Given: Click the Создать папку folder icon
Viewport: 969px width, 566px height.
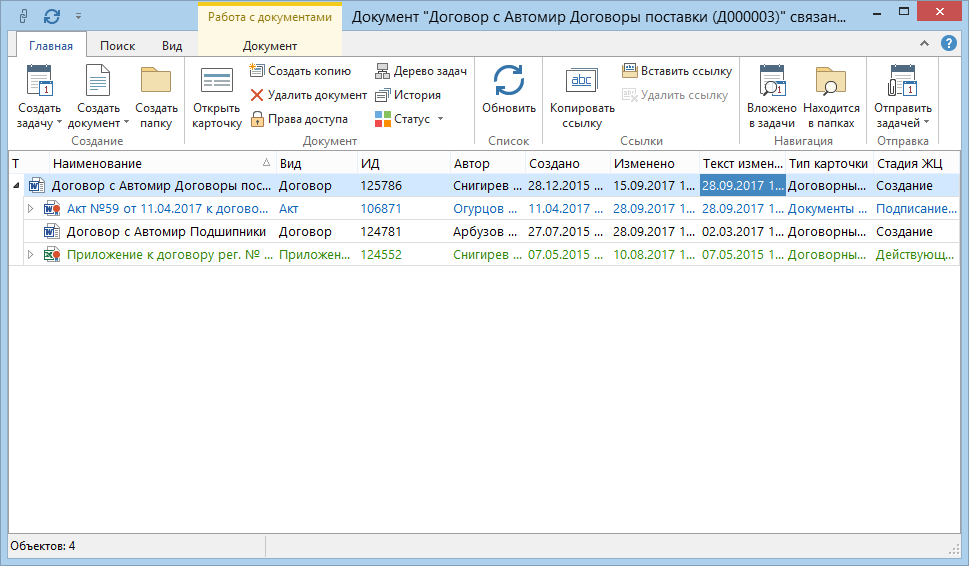Looking at the screenshot, I should (x=156, y=81).
